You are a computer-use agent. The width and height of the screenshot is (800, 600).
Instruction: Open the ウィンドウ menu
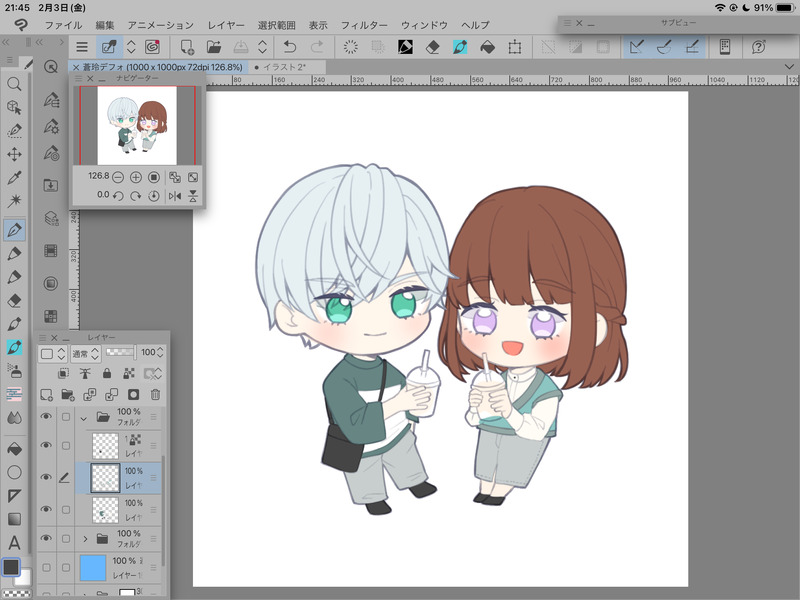(x=423, y=25)
